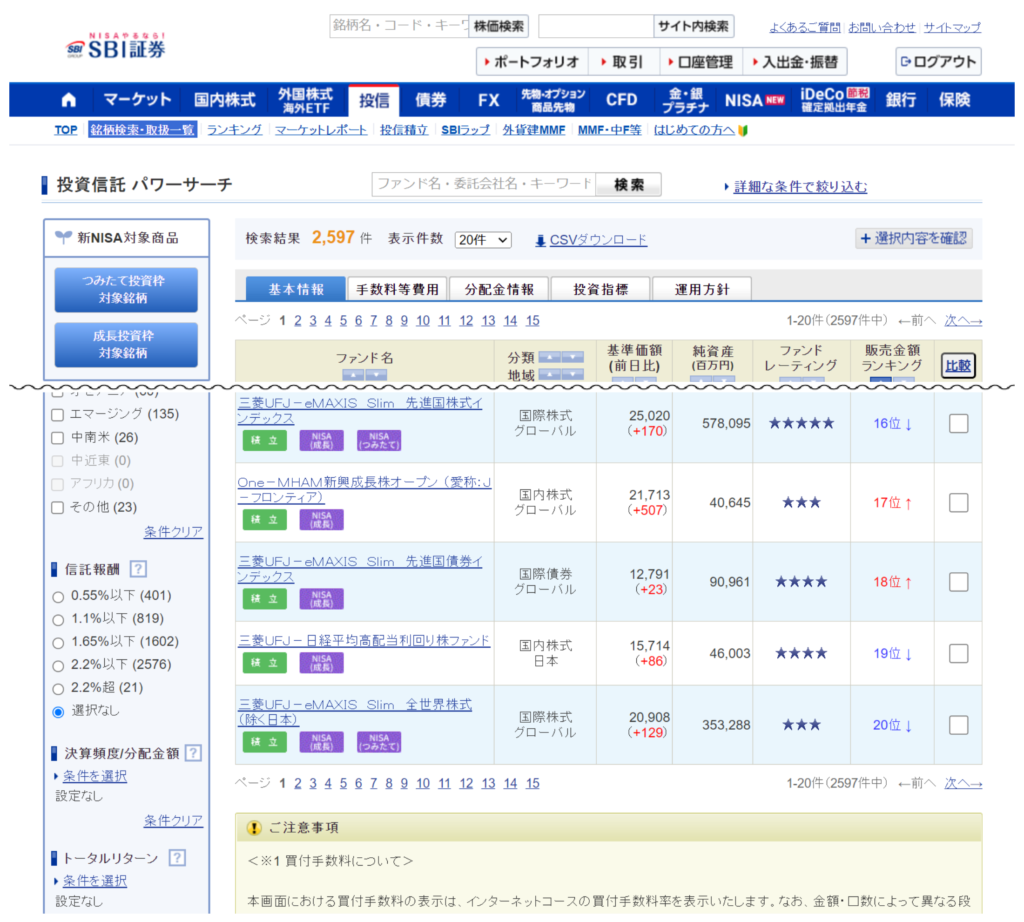Click NISA(つみたて) badge under eMAXIS Slim 全世界株式
Screen dimensions: 1024x922
pyautogui.click(x=378, y=742)
